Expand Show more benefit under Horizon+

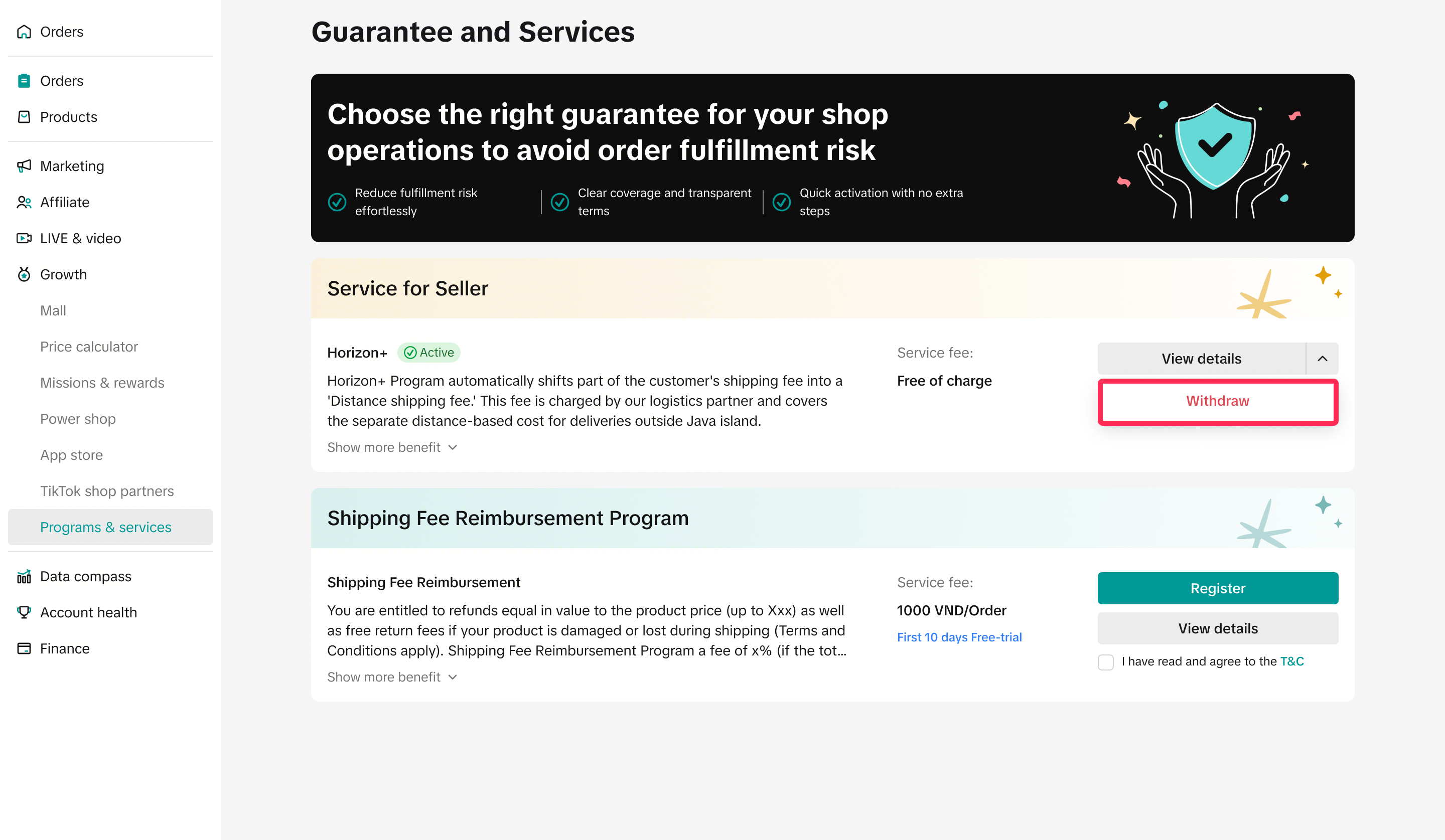tap(392, 447)
